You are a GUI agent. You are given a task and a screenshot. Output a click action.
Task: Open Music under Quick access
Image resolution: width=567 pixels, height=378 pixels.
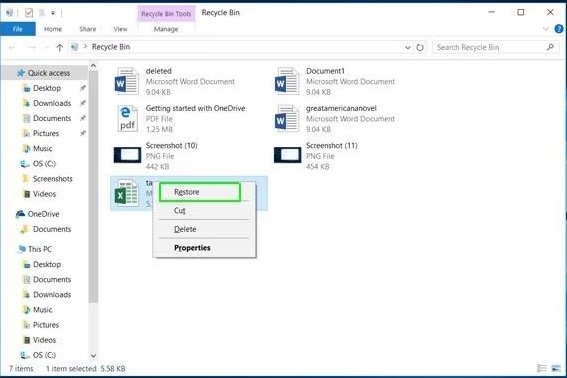pos(43,149)
